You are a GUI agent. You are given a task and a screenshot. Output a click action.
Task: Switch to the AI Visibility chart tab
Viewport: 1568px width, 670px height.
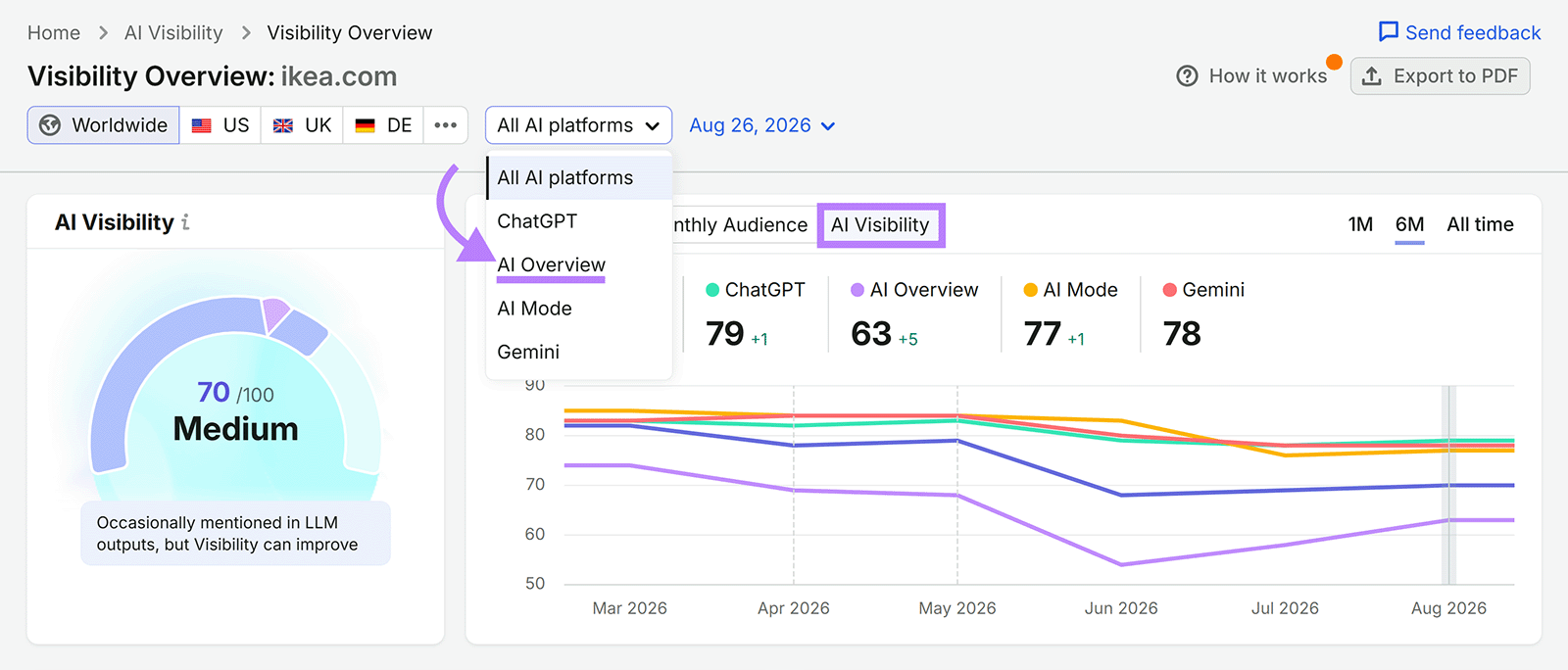coord(880,224)
